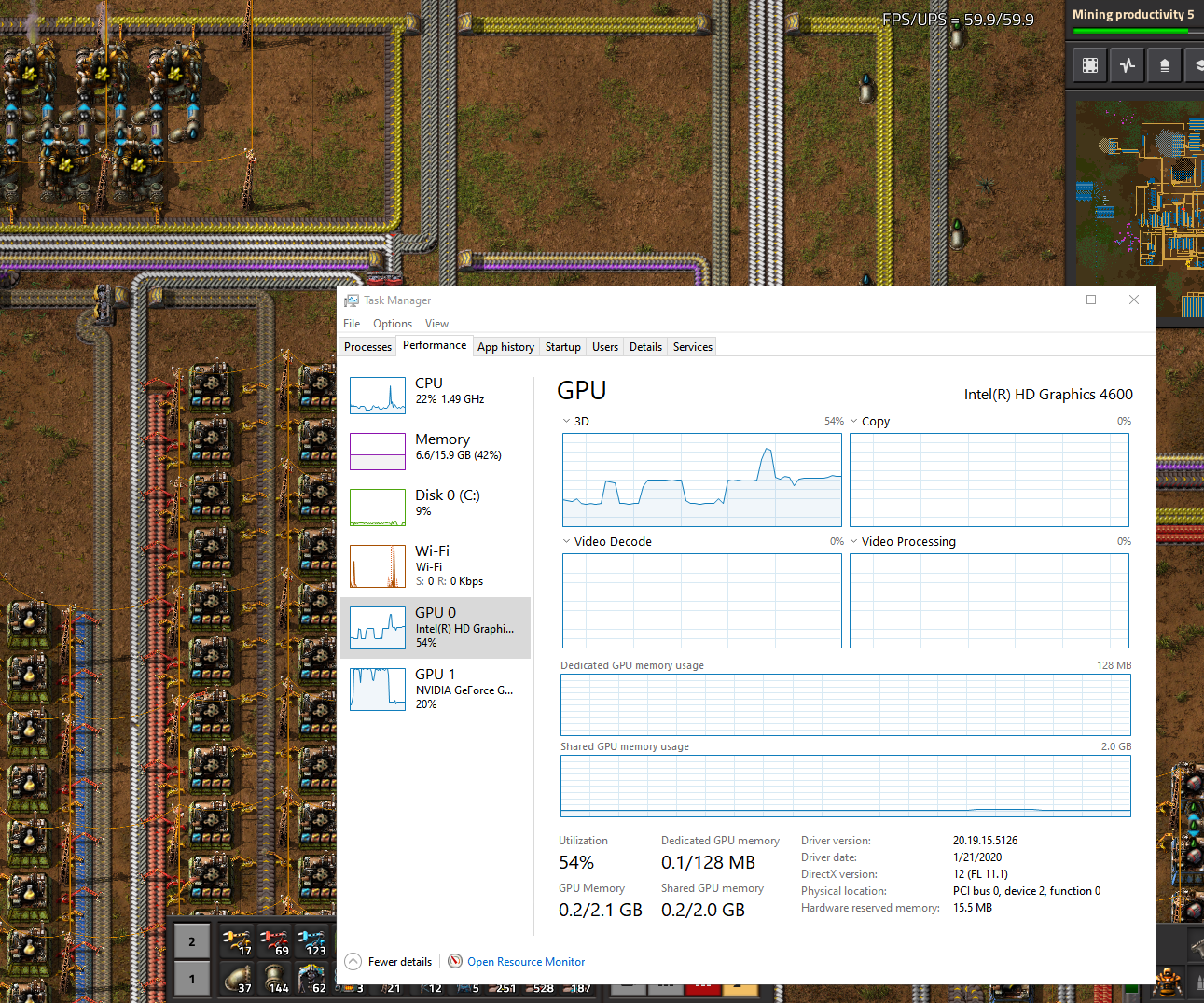Select the blue fast inserter slot showing 123
The width and height of the screenshot is (1204, 1003).
[x=311, y=941]
